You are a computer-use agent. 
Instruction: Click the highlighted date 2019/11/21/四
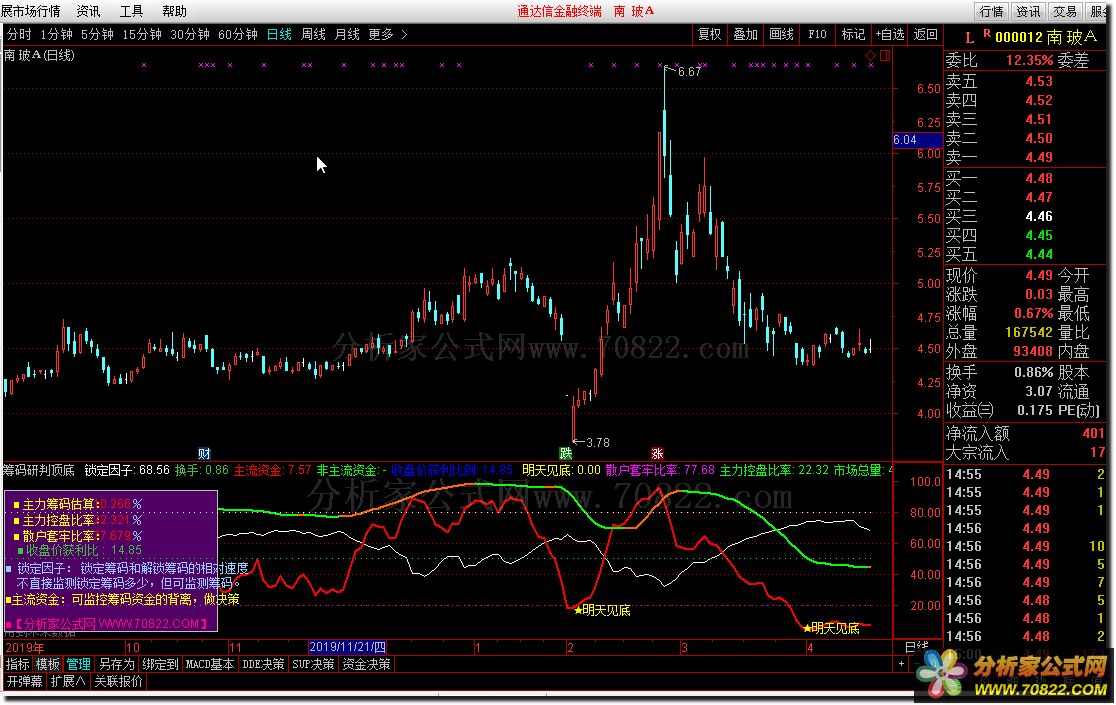[x=348, y=647]
